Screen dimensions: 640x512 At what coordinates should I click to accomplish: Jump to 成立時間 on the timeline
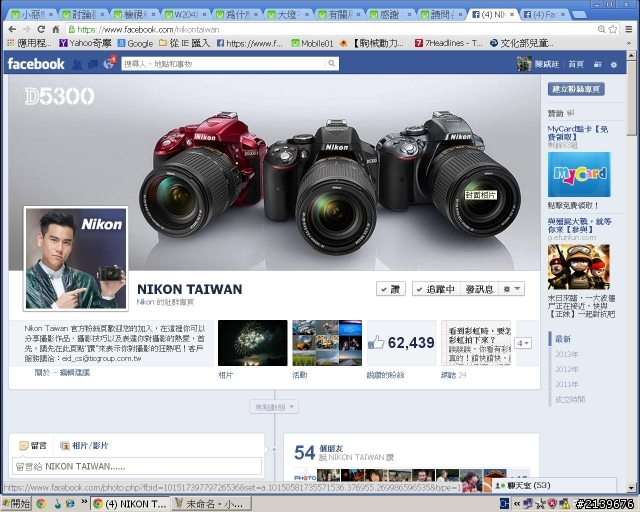570,399
